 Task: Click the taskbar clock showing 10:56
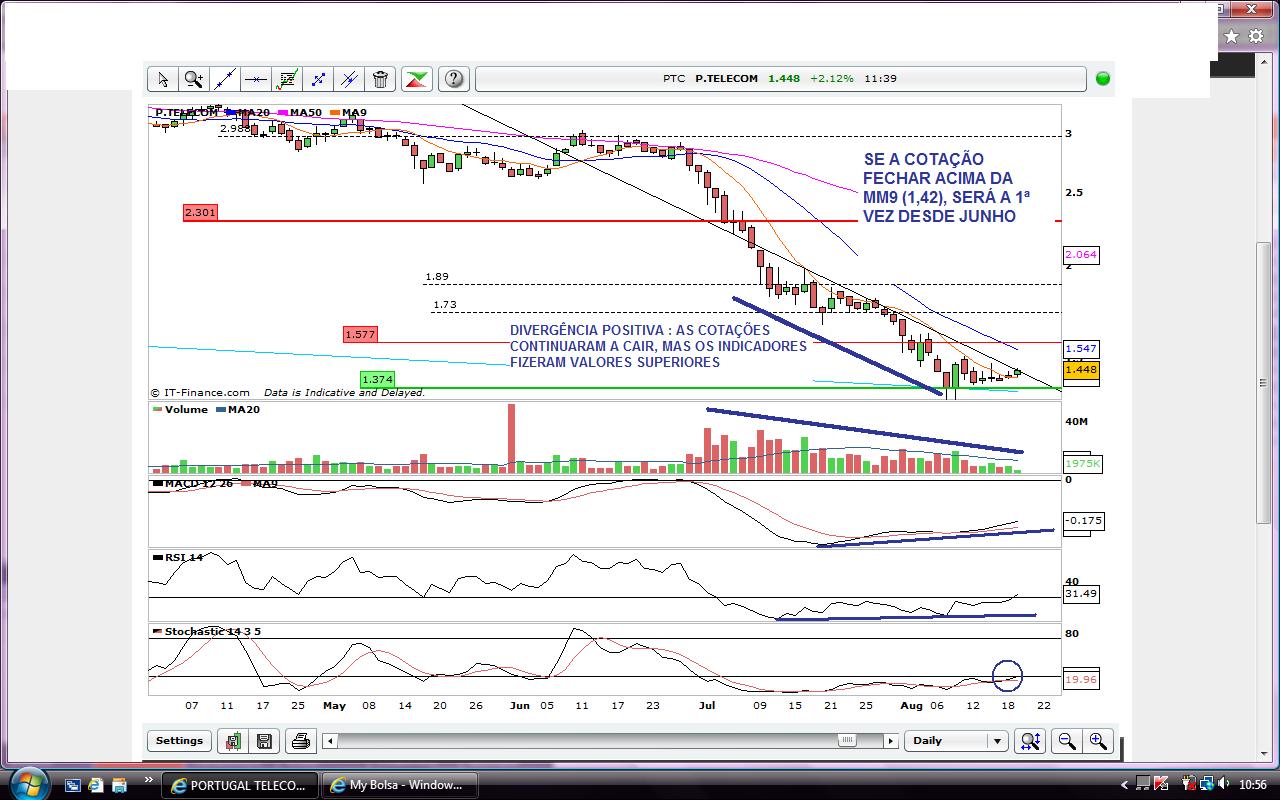[1252, 785]
